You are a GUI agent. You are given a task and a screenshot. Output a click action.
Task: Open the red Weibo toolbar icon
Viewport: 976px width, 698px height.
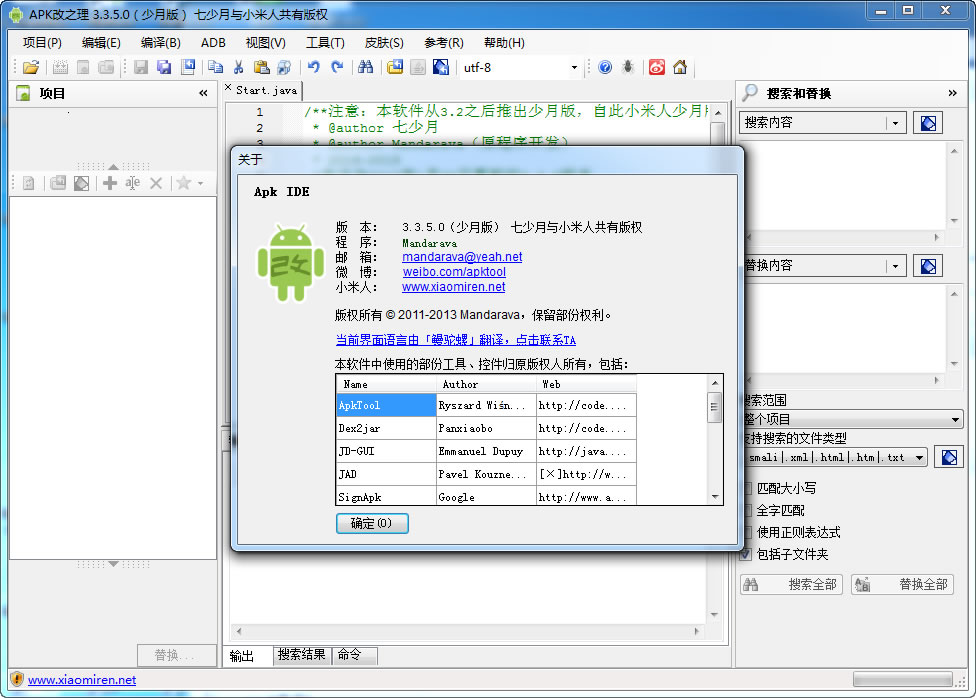point(657,67)
